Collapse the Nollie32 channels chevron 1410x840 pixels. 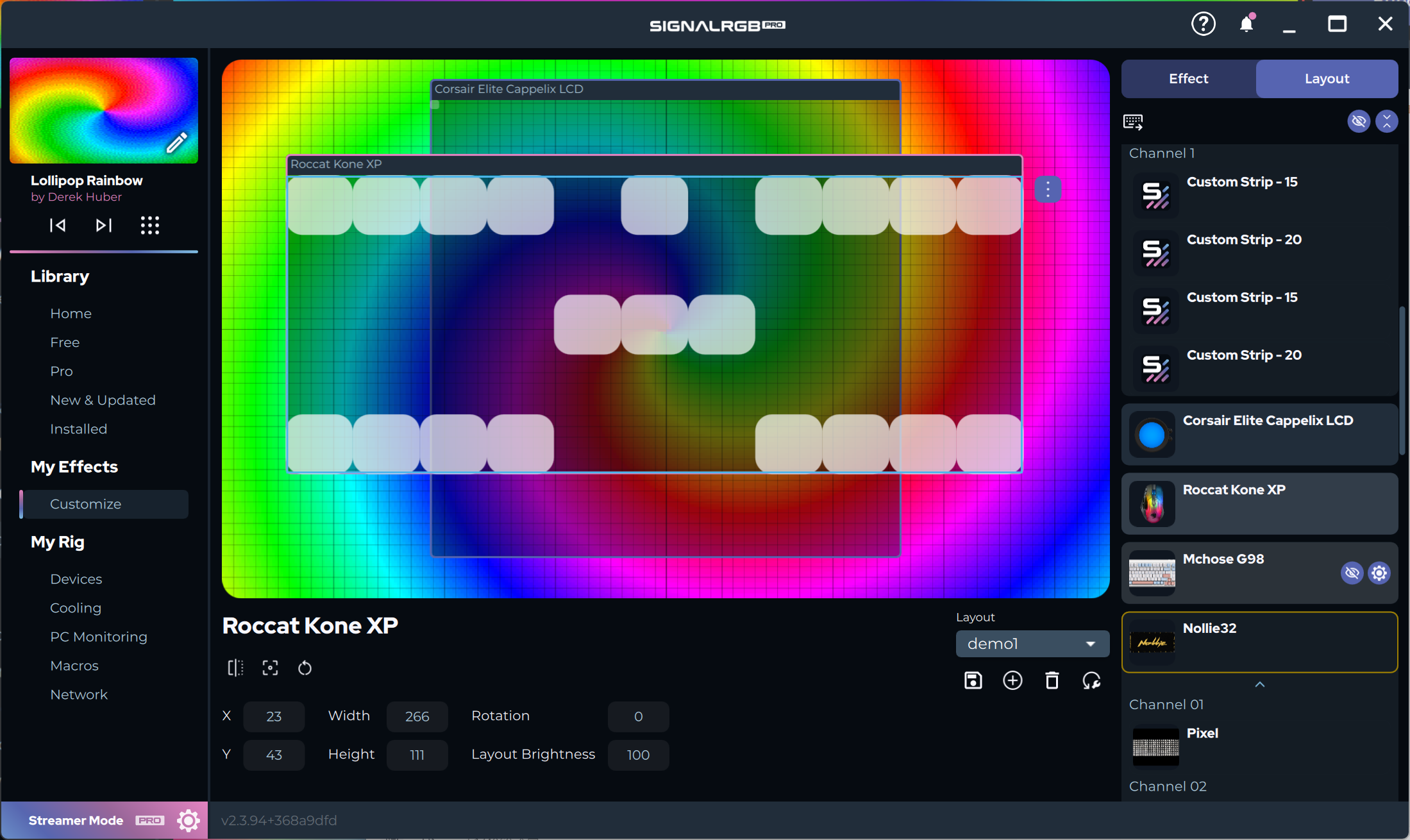click(x=1259, y=684)
